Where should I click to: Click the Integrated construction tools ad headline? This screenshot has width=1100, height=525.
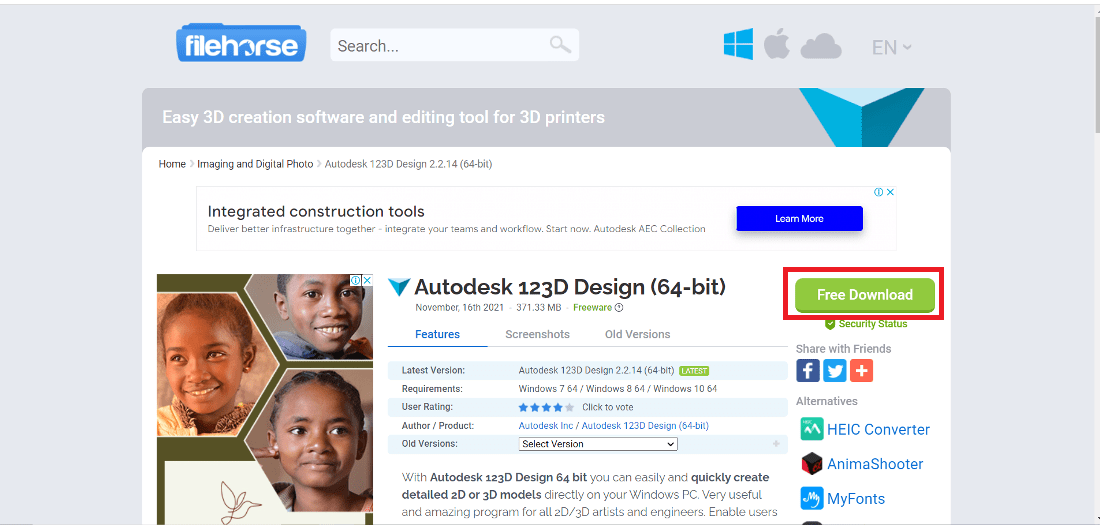click(x=316, y=211)
